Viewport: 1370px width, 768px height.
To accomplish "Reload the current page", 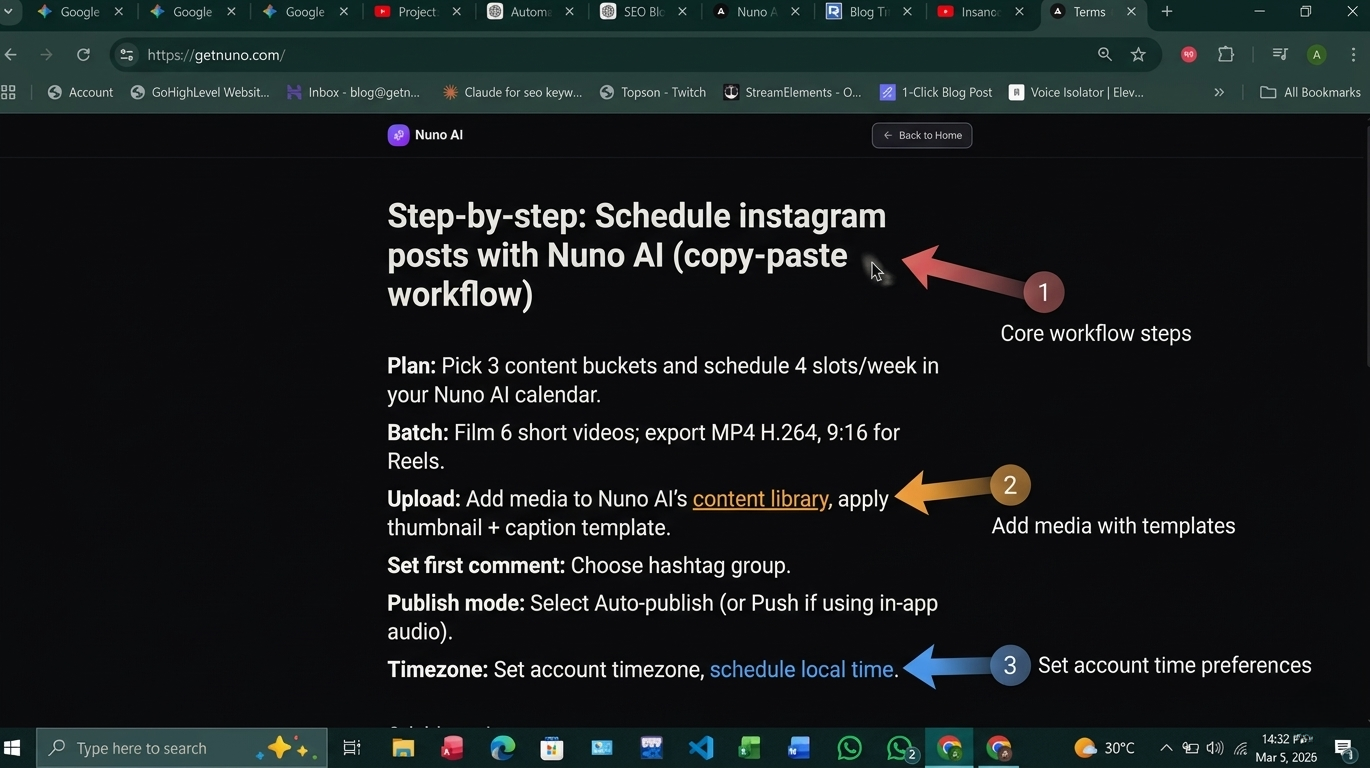I will pyautogui.click(x=84, y=55).
